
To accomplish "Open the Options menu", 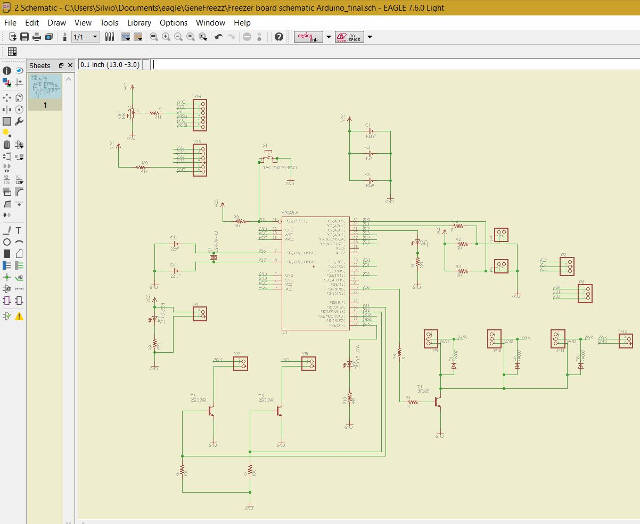I will pos(173,23).
